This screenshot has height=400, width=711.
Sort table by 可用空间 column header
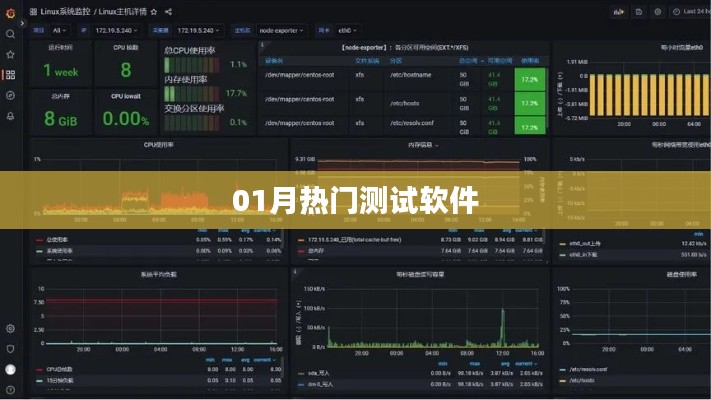point(500,61)
